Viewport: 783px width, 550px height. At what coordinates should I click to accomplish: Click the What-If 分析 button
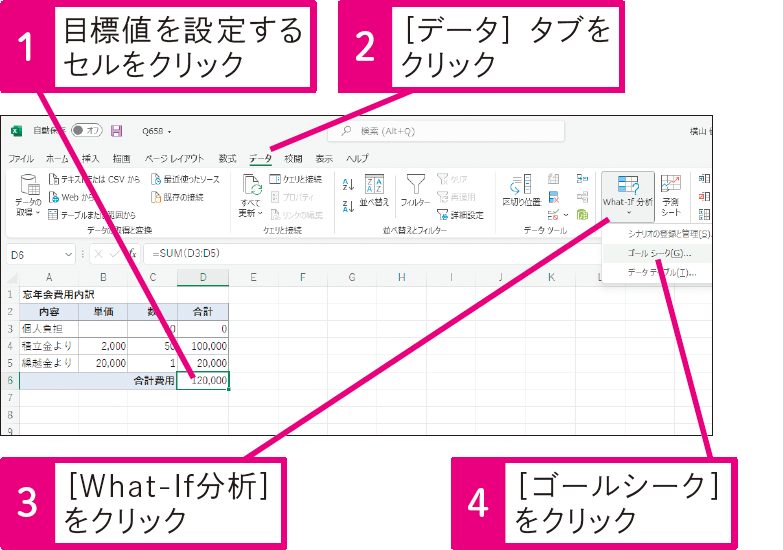click(628, 196)
